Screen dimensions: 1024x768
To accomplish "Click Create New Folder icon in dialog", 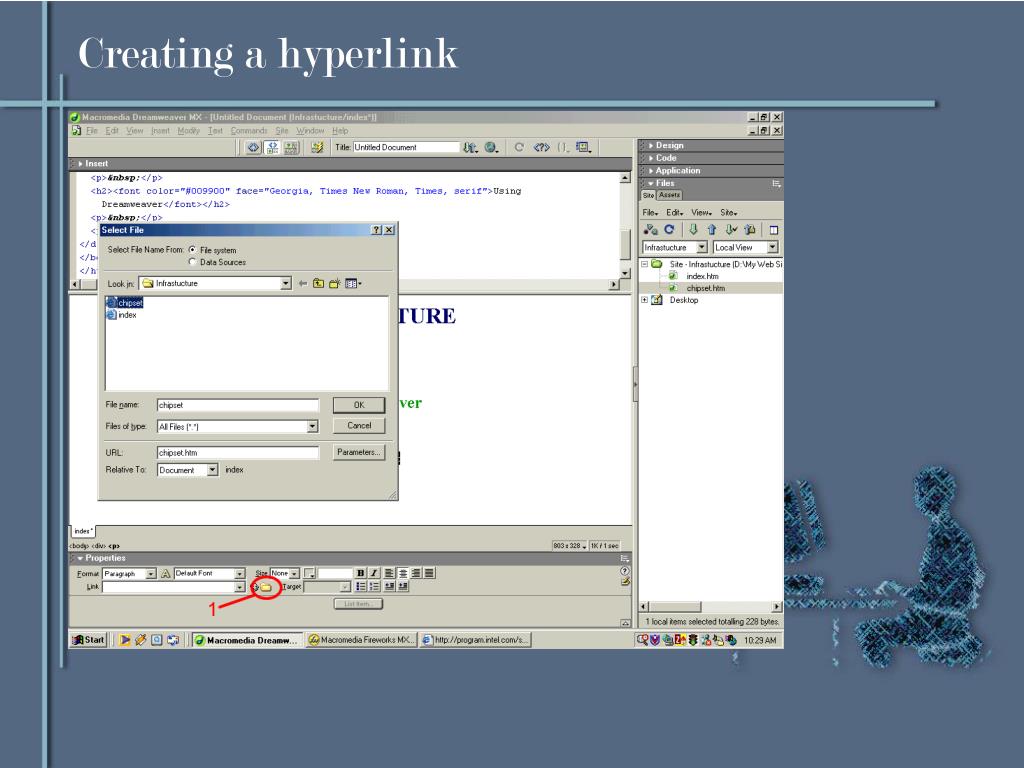I will [335, 283].
